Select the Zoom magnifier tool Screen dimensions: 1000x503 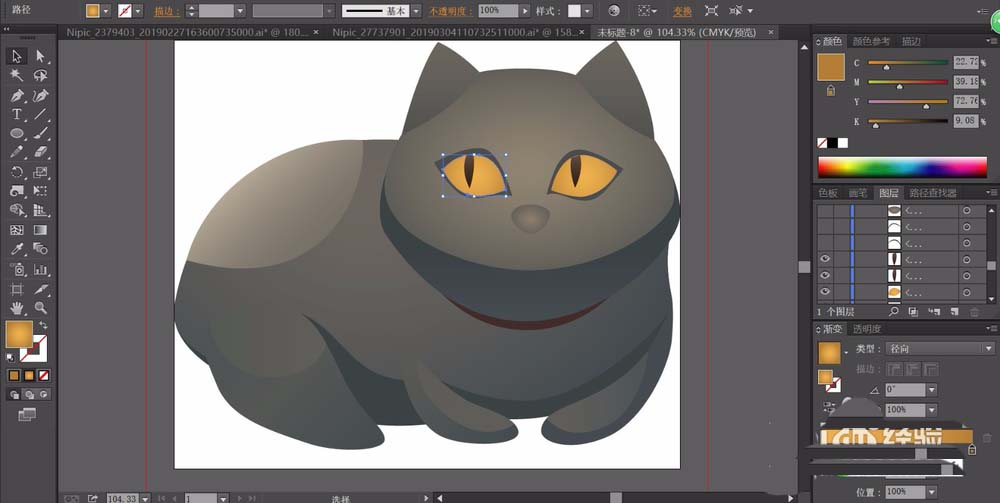40,309
